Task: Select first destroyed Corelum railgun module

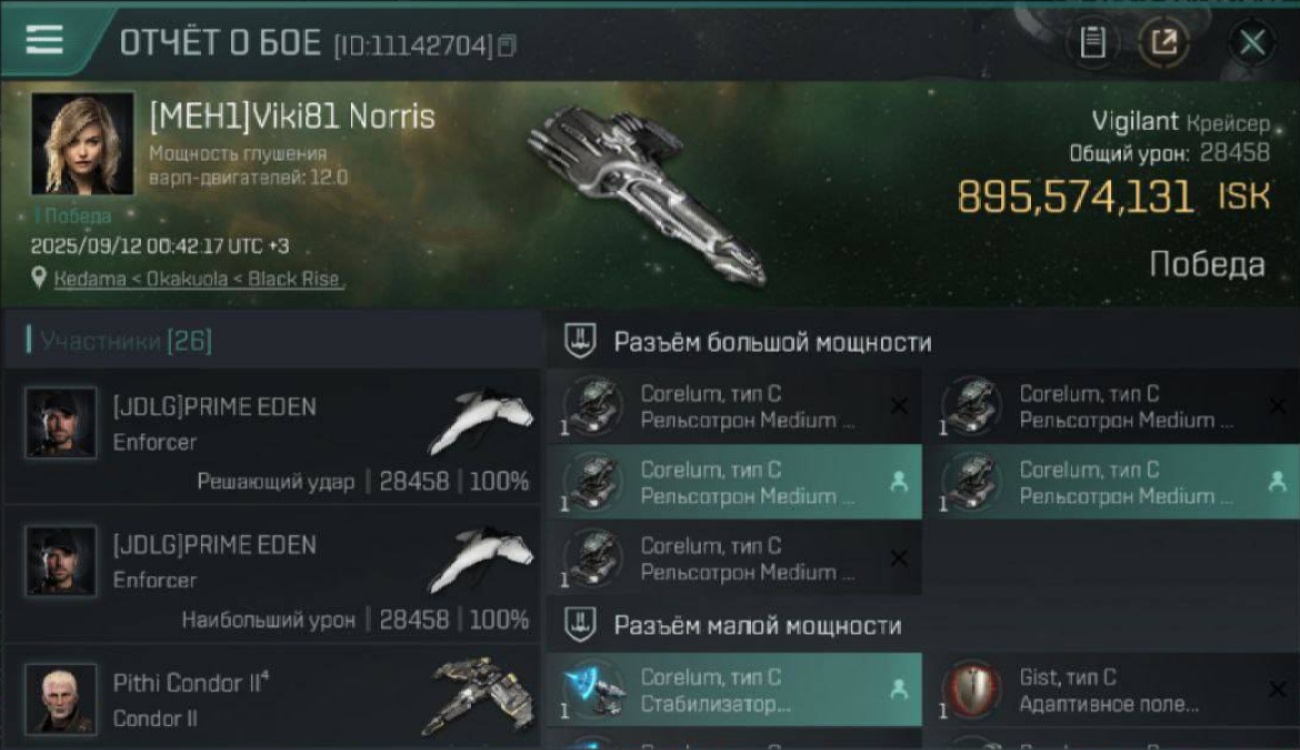Action: click(734, 407)
